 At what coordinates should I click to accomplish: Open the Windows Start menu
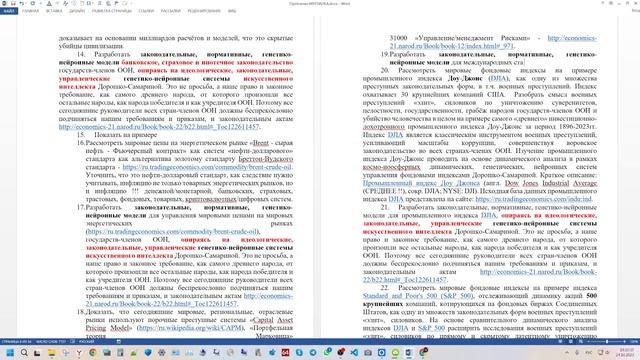pos(10,353)
